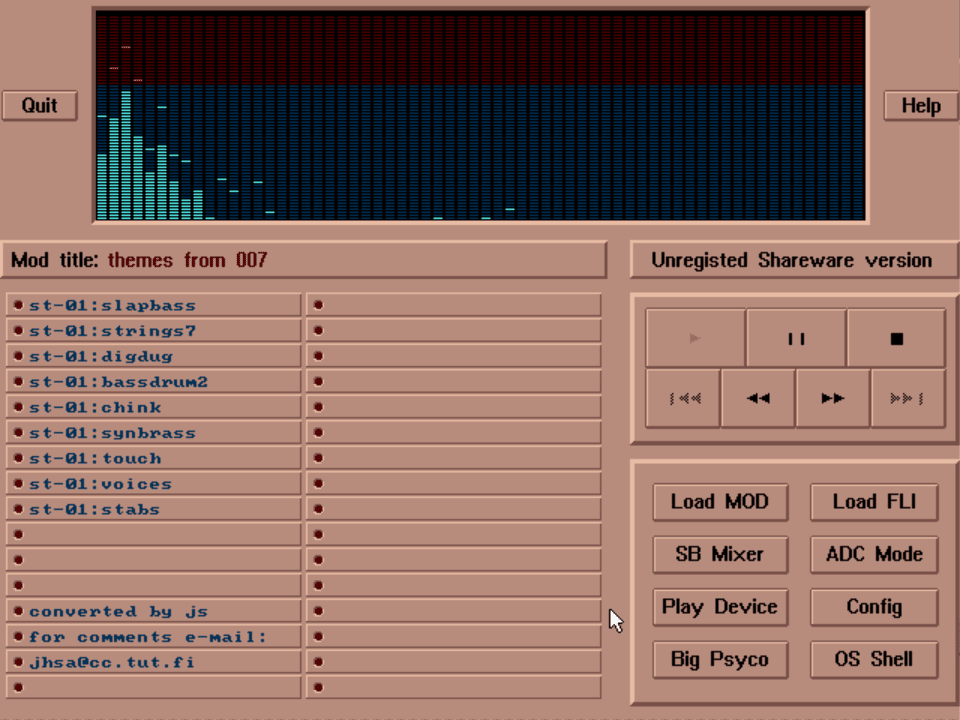
Task: Stop playback with the square button
Action: pyautogui.click(x=896, y=339)
